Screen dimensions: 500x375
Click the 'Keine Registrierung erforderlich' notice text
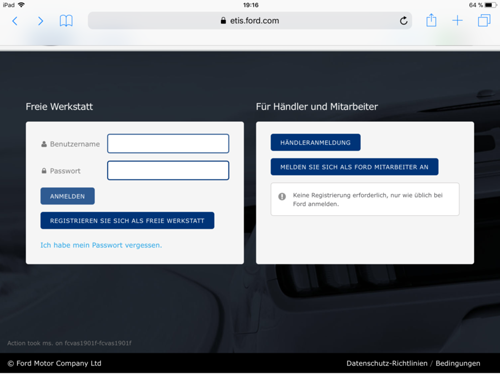tap(368, 199)
